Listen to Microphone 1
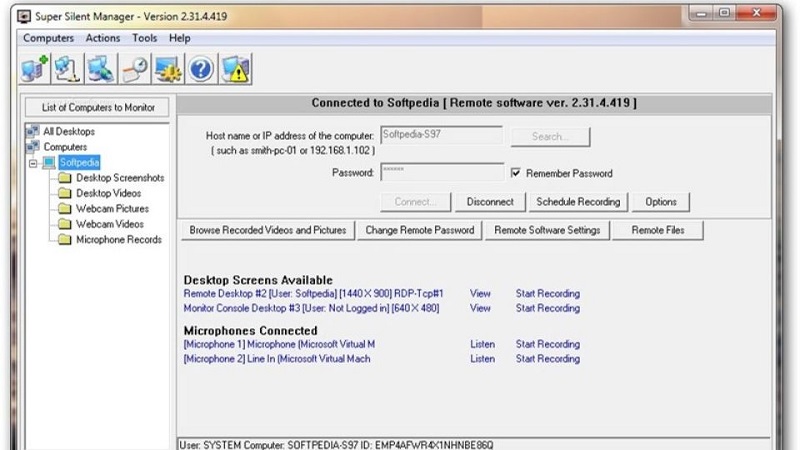 click(482, 344)
